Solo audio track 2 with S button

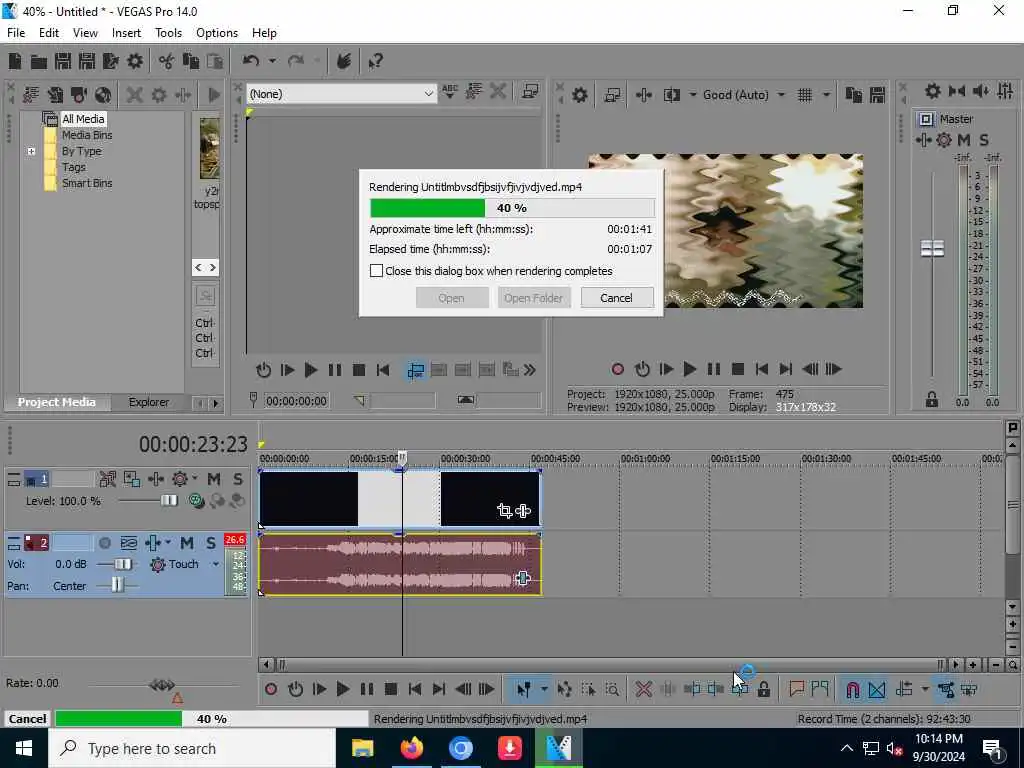[210, 543]
